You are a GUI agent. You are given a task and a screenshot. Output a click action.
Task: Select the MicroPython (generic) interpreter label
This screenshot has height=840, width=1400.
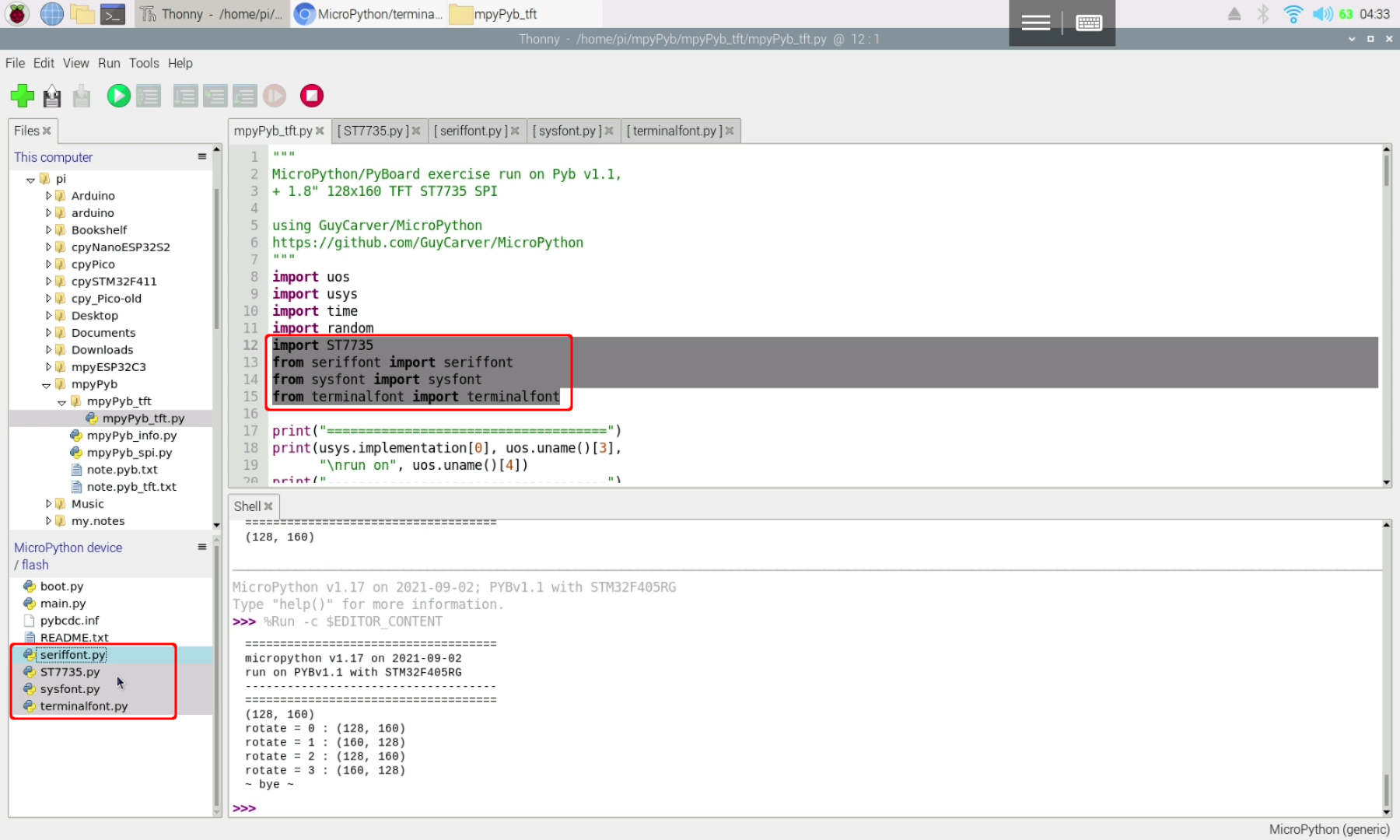(1327, 828)
